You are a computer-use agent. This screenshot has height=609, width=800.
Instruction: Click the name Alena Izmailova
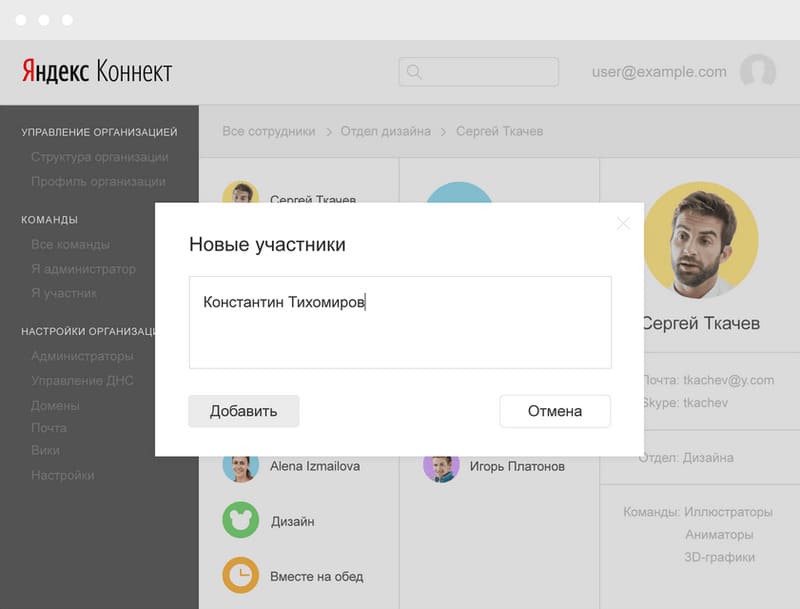point(315,466)
